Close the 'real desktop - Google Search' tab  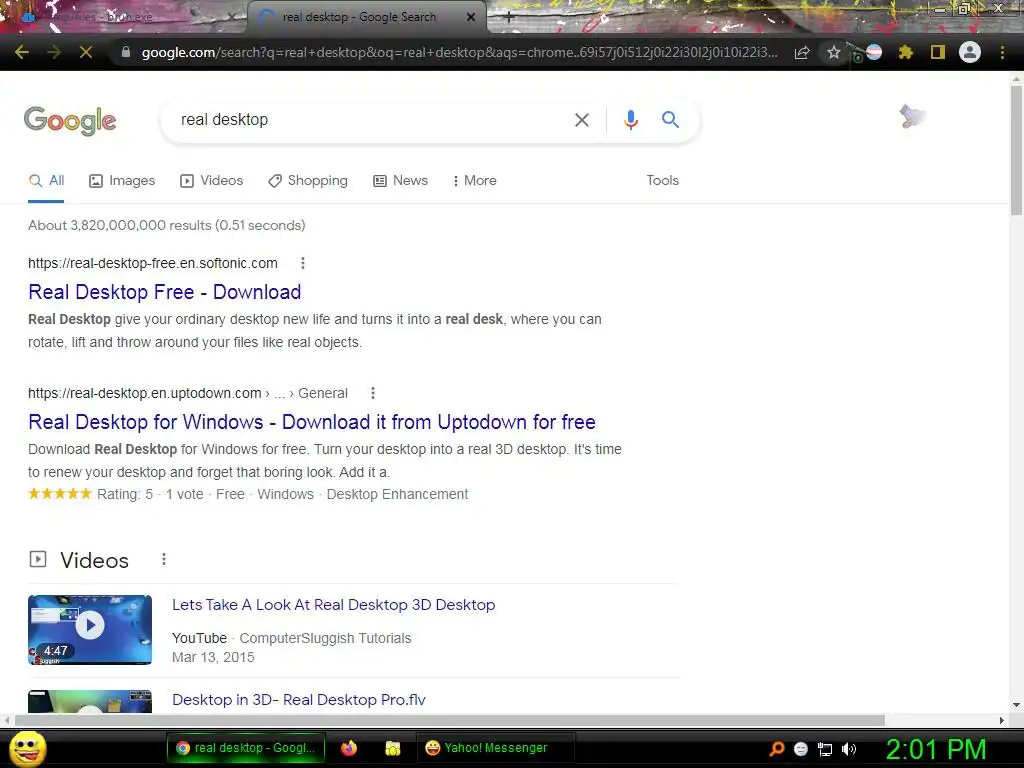[x=471, y=18]
